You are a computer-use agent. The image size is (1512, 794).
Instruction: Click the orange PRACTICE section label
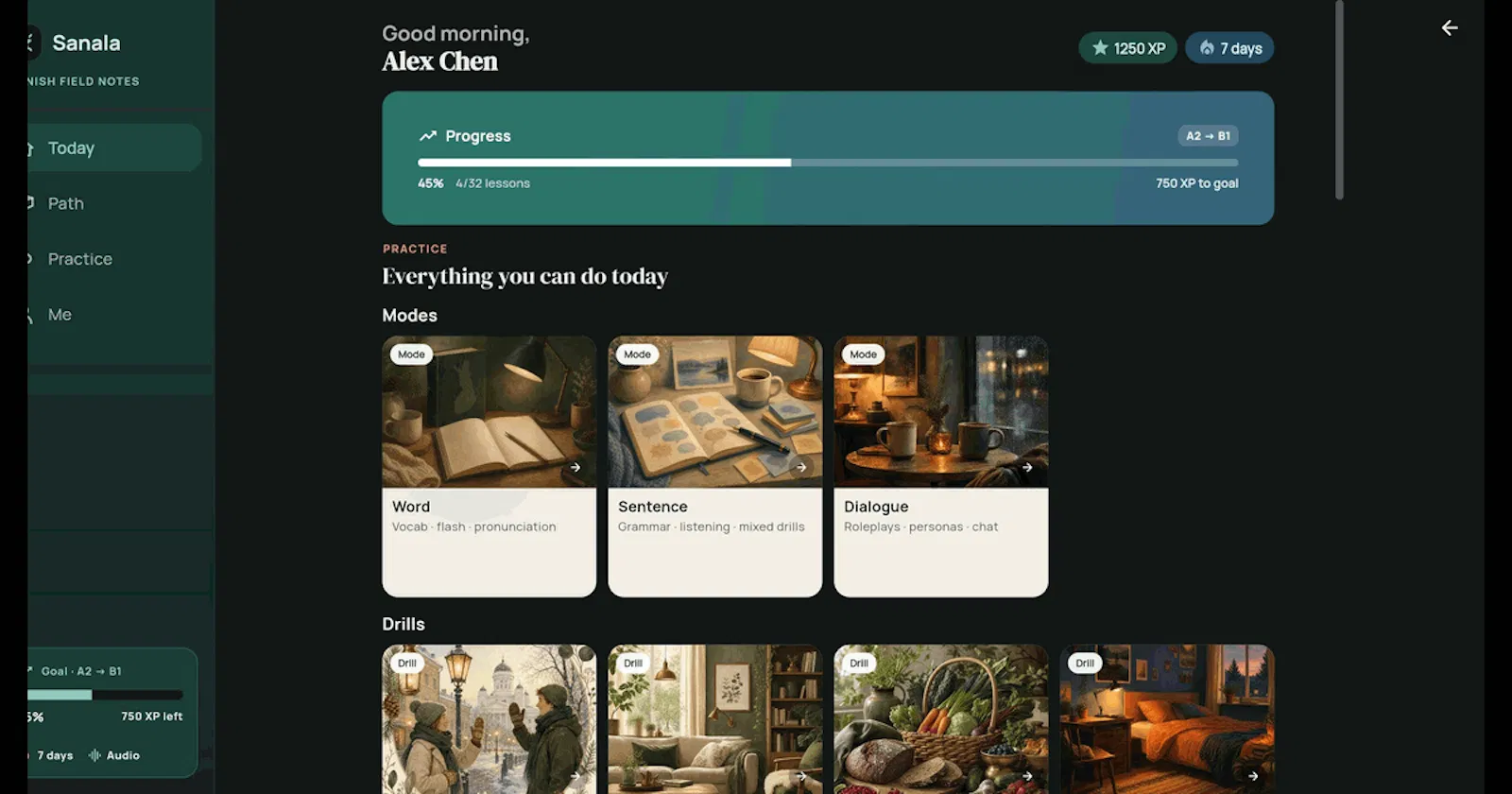pos(415,249)
